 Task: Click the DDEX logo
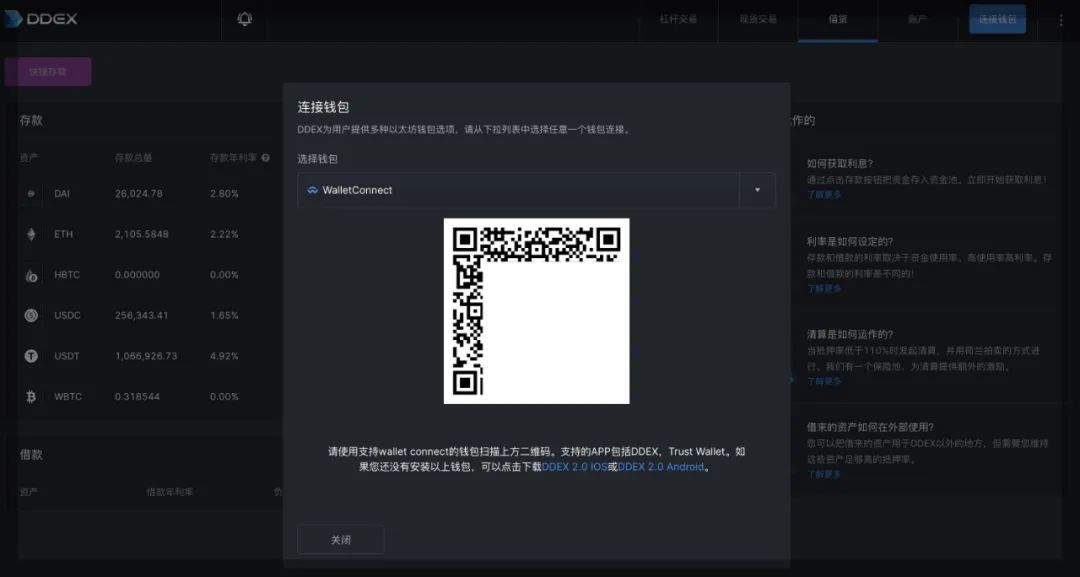point(42,17)
